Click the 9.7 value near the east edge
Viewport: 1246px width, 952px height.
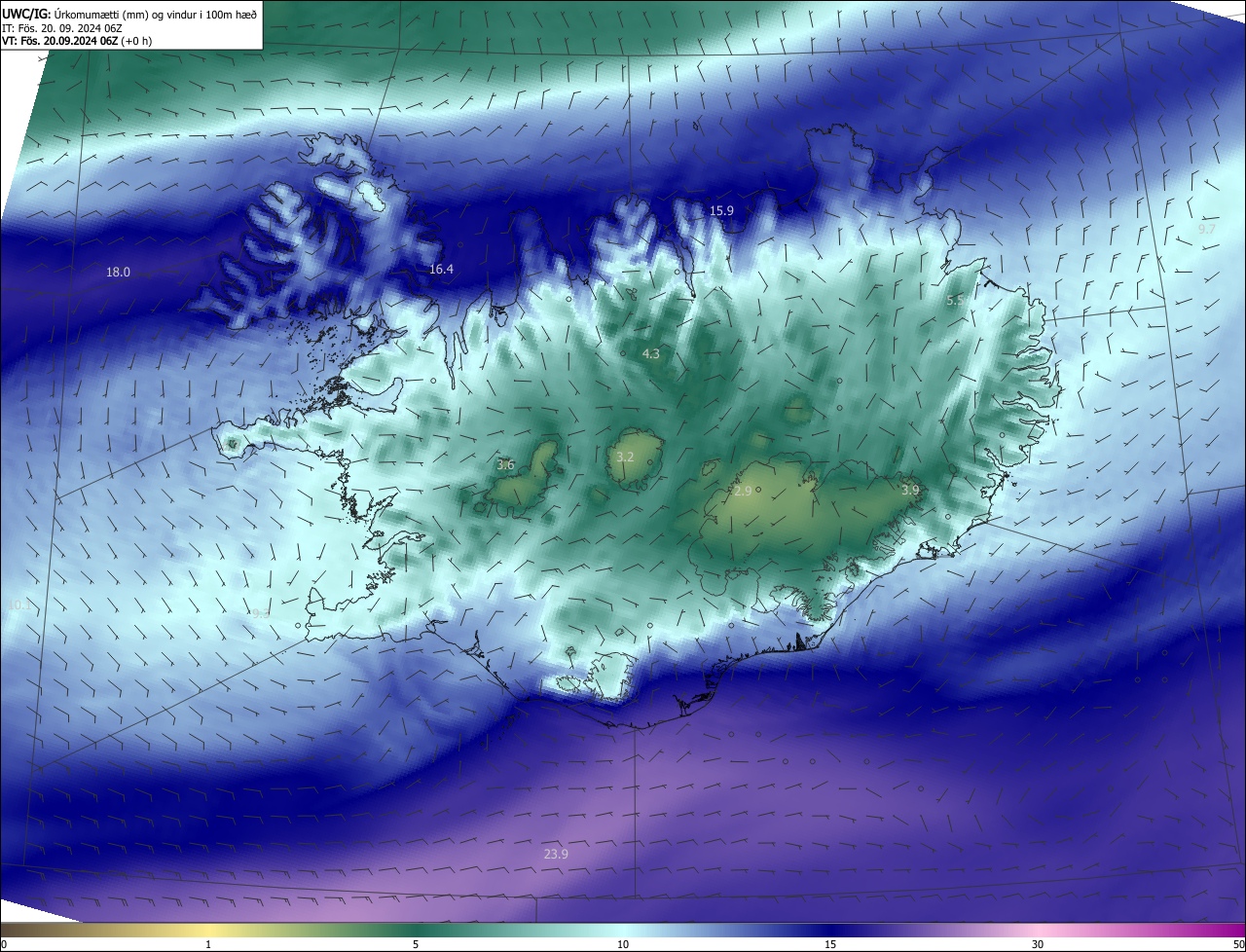[1207, 229]
